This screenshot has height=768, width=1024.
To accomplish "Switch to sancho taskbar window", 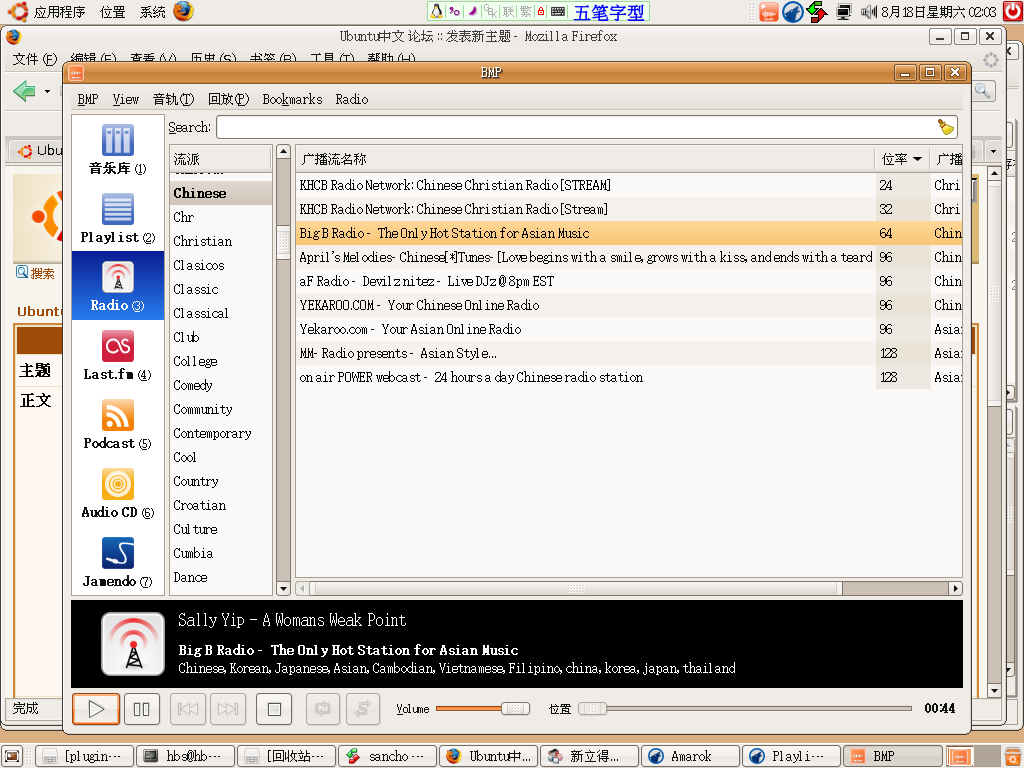I will point(386,756).
